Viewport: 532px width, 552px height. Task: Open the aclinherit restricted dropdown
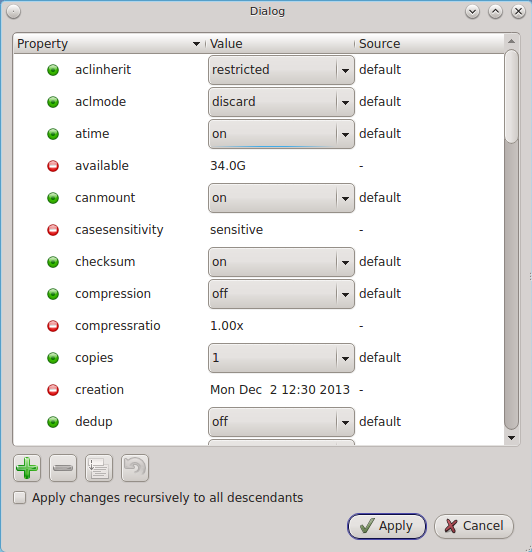(x=281, y=70)
